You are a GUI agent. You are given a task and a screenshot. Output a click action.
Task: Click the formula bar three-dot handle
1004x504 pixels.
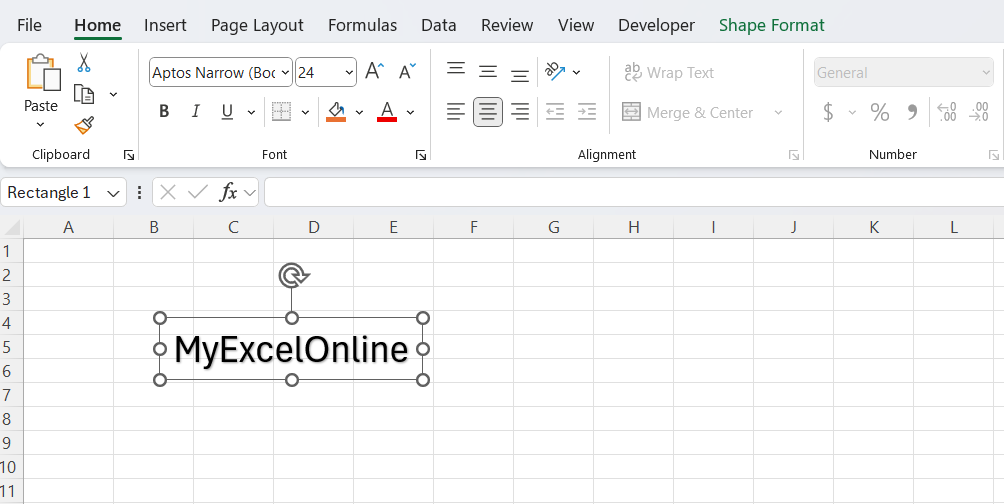(139, 192)
